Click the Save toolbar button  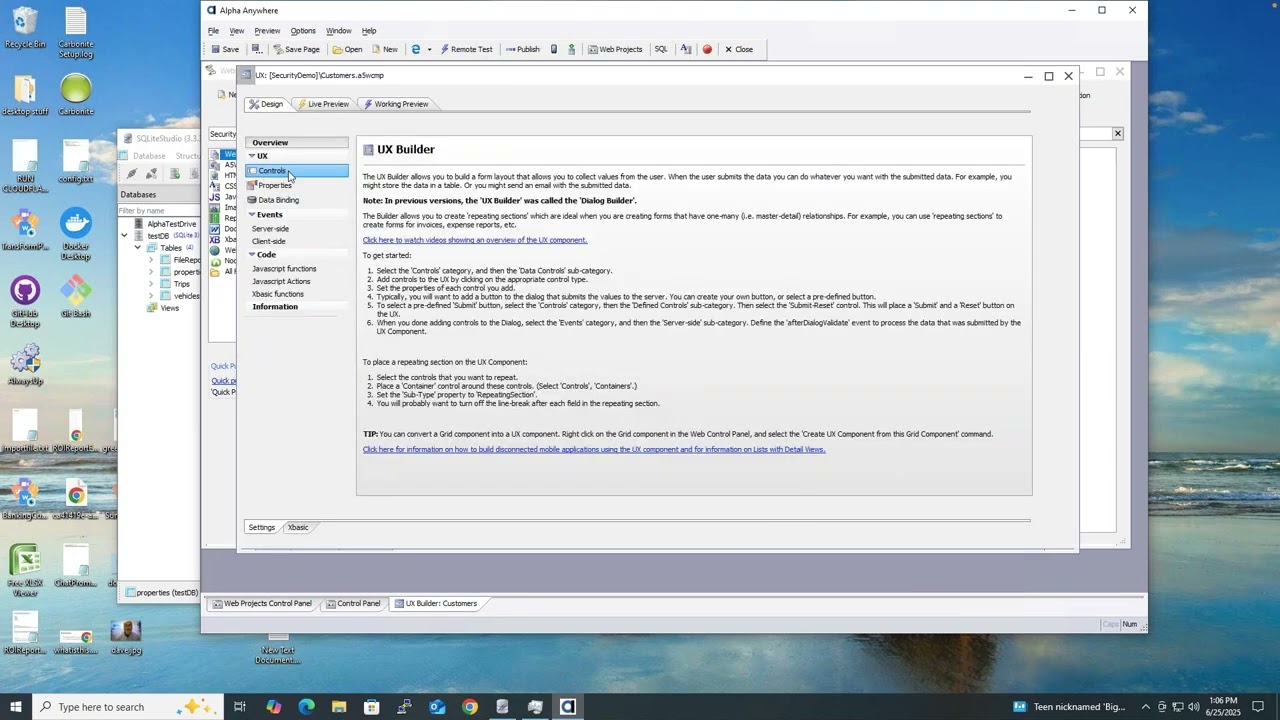[x=225, y=49]
